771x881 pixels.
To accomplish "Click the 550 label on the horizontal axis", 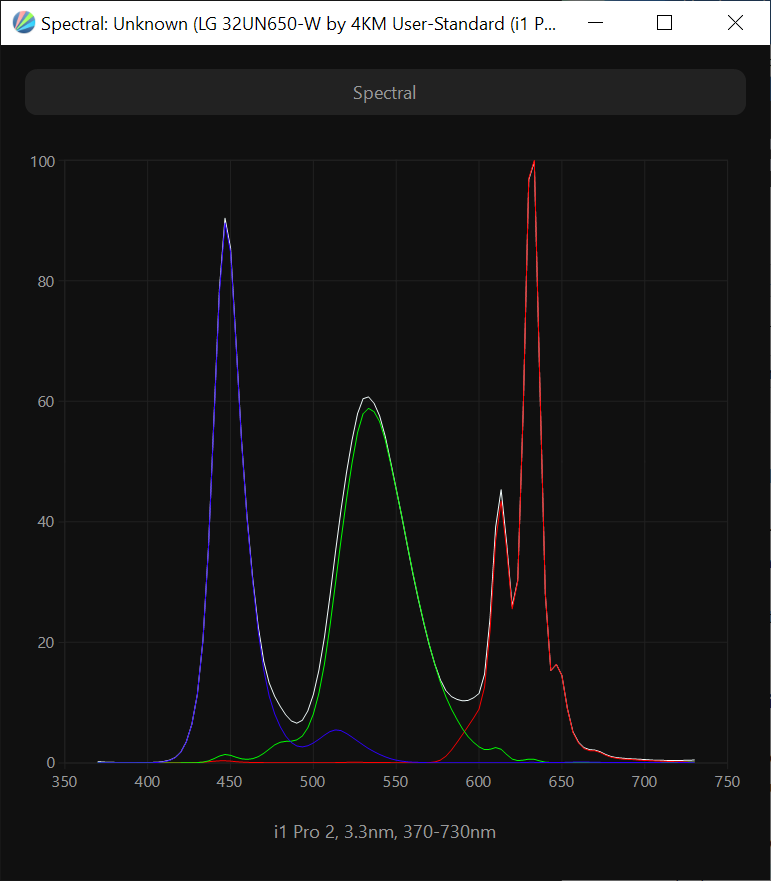I will click(396, 781).
